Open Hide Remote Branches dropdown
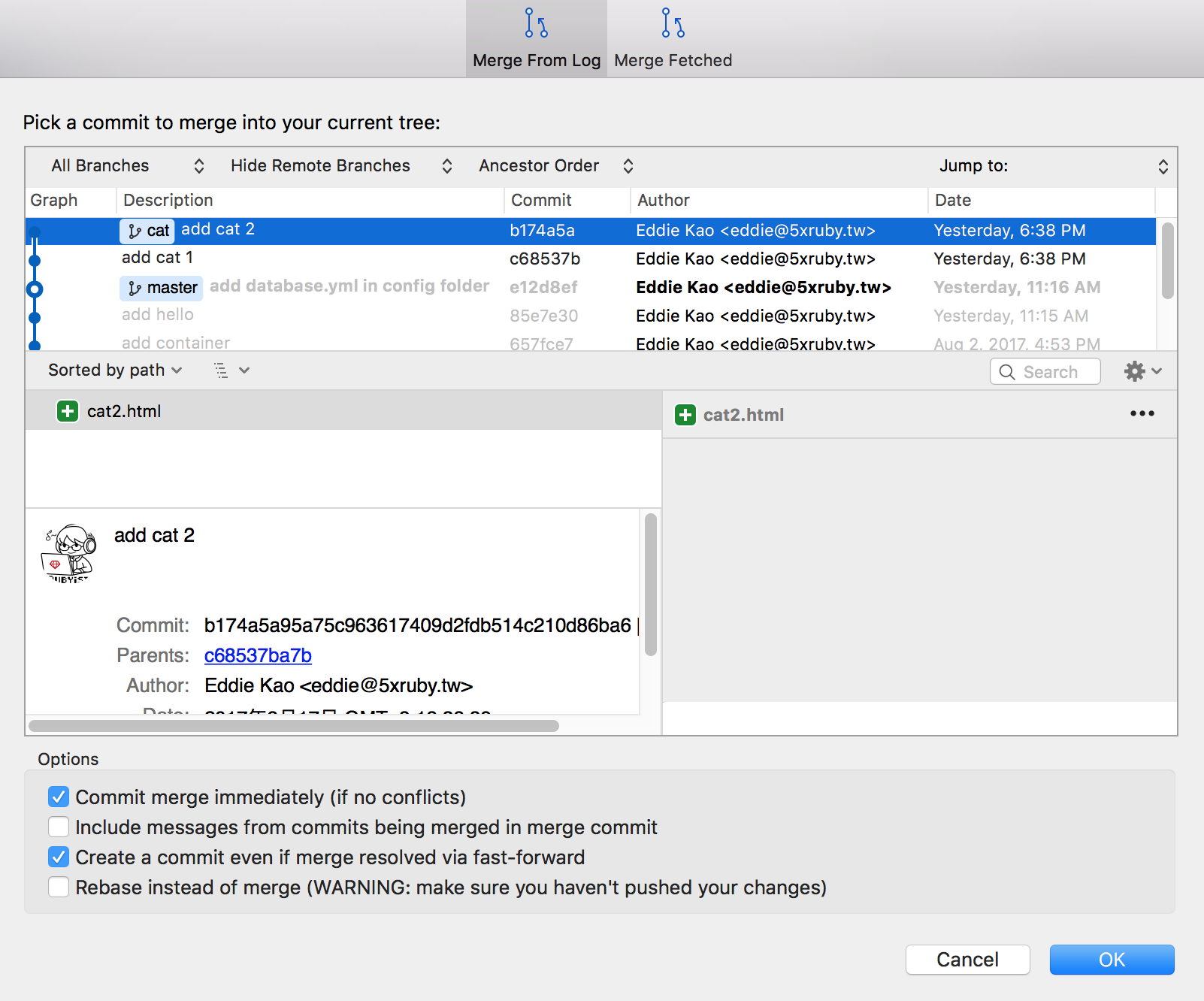Image resolution: width=1204 pixels, height=1001 pixels. 340,166
